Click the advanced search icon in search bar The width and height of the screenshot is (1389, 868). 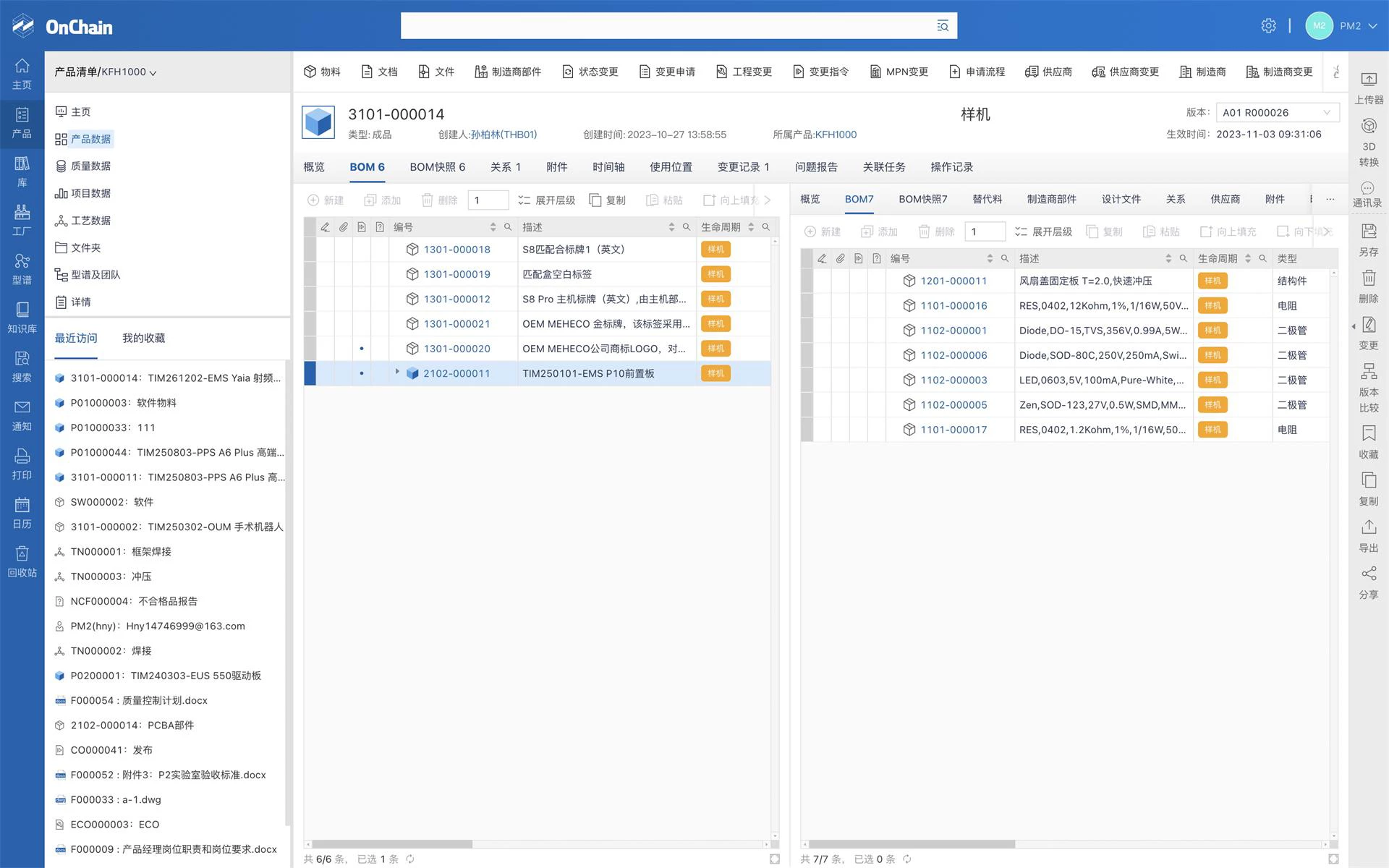point(943,26)
